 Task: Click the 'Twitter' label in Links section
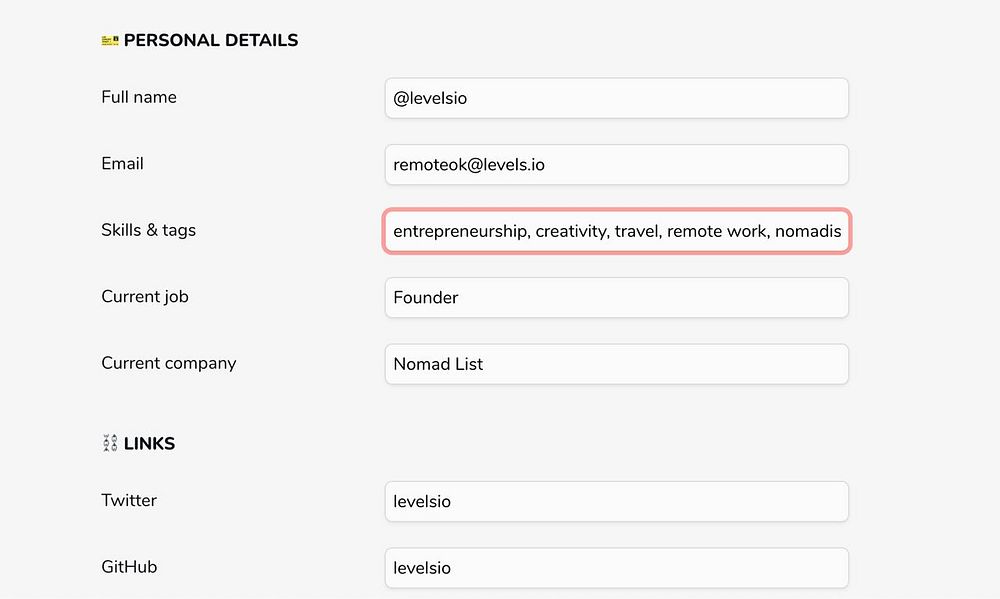click(x=129, y=501)
